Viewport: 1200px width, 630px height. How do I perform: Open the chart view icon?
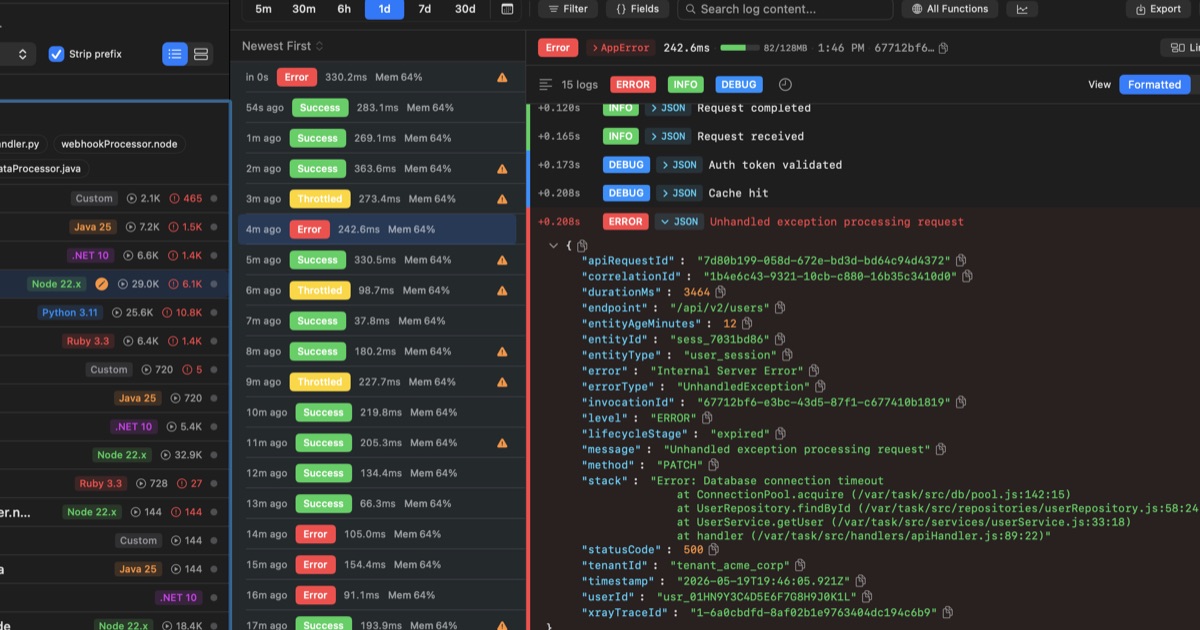point(1022,9)
